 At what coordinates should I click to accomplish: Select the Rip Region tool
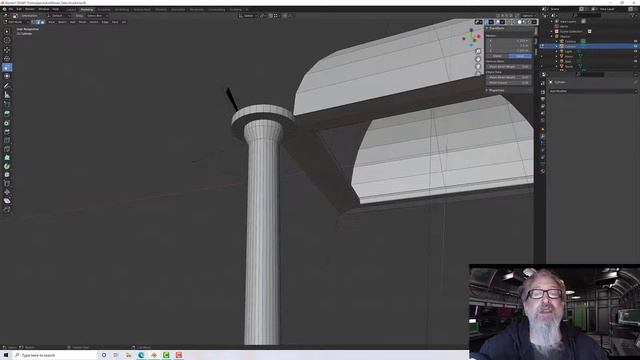coord(7,209)
